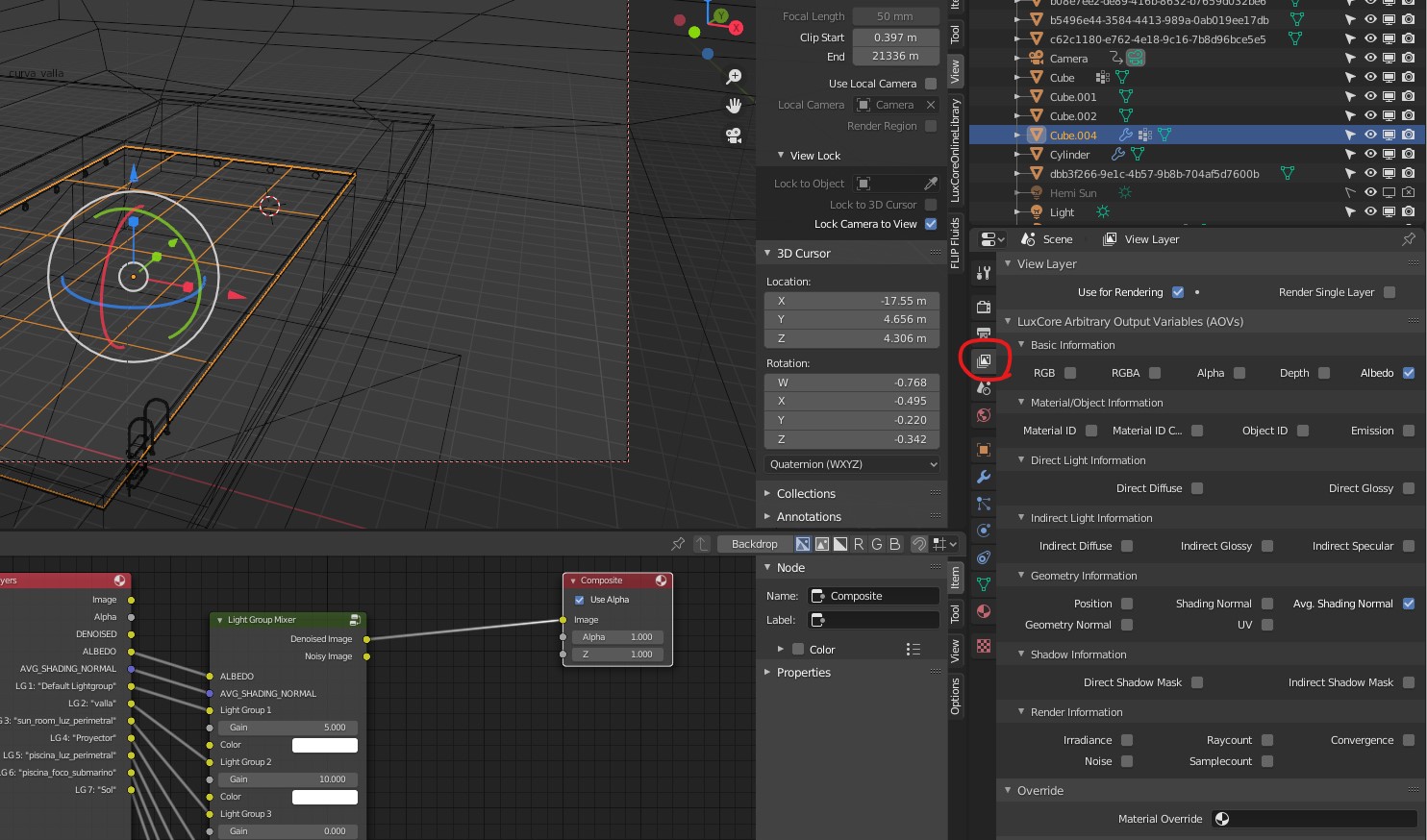Click the Light Group 1 color swatch
This screenshot has height=840, width=1427.
point(324,745)
